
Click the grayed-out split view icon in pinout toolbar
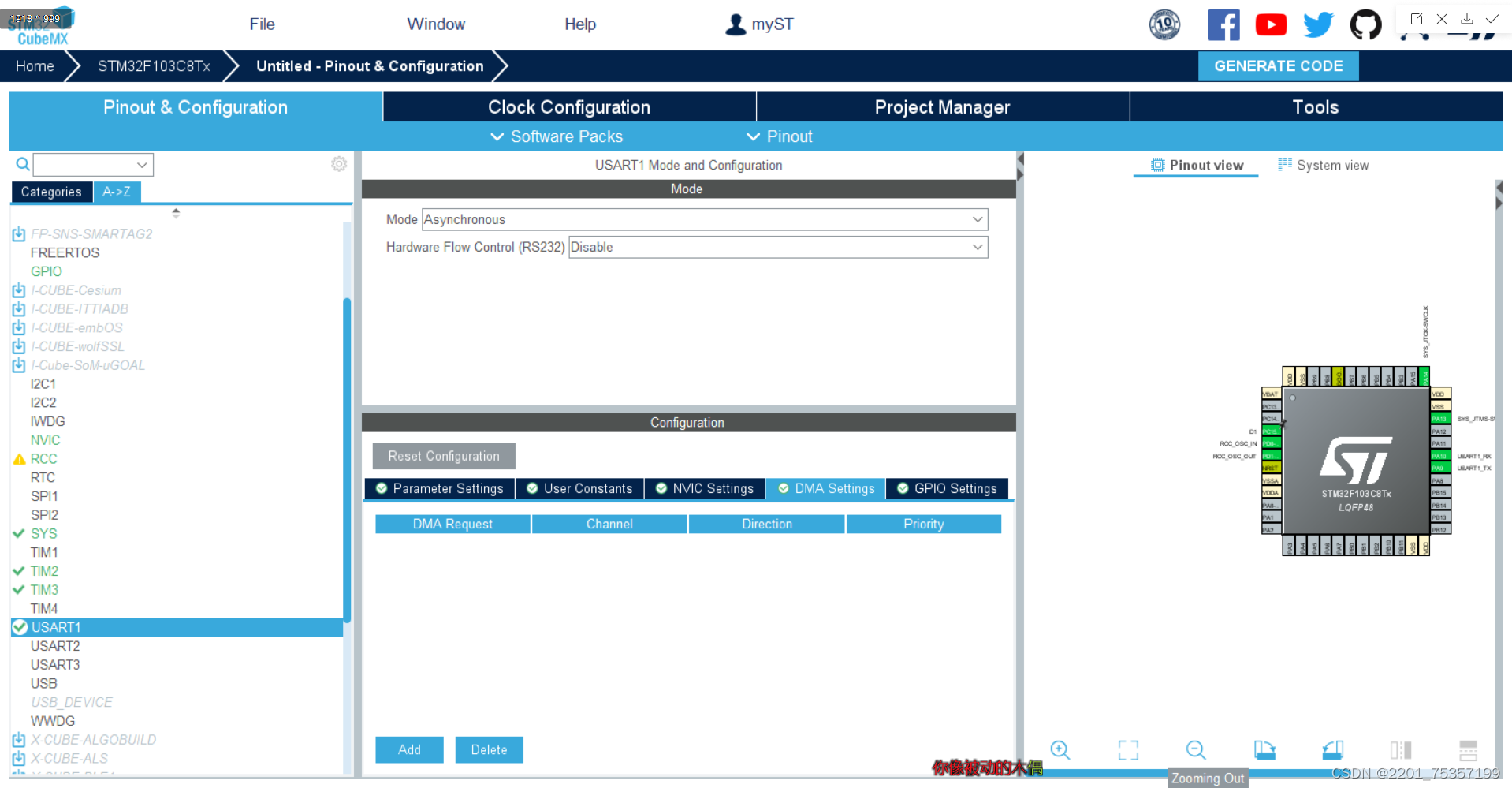click(1401, 749)
